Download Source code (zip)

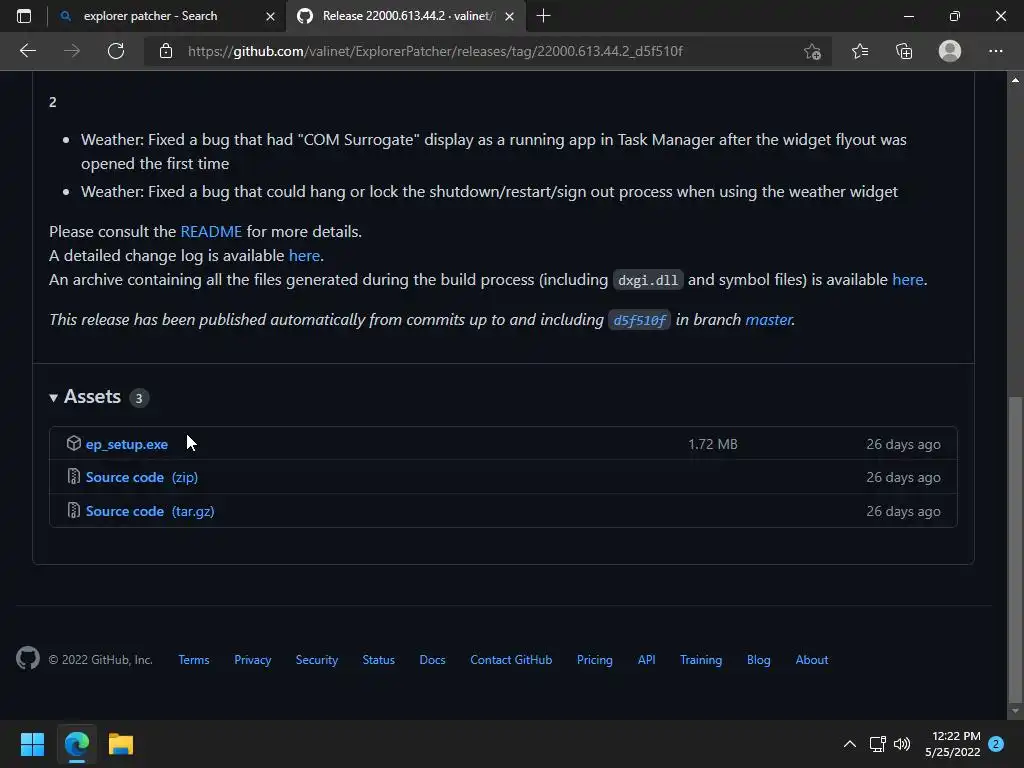pyautogui.click(x=142, y=477)
